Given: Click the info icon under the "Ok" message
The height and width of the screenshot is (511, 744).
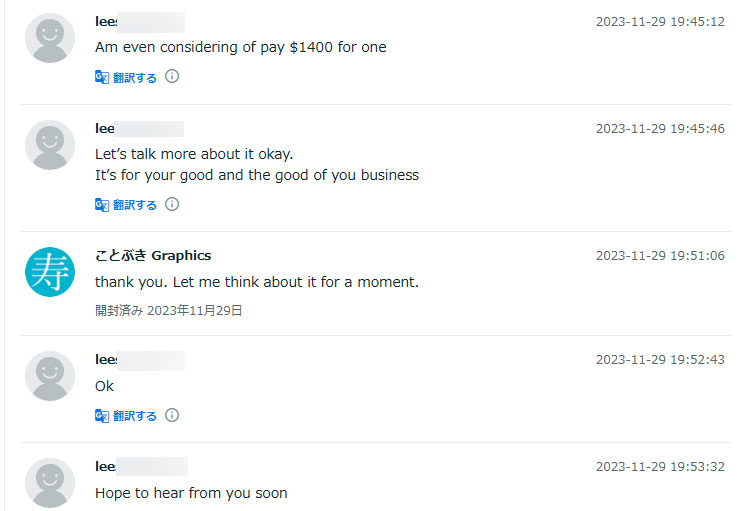Looking at the screenshot, I should pos(172,415).
